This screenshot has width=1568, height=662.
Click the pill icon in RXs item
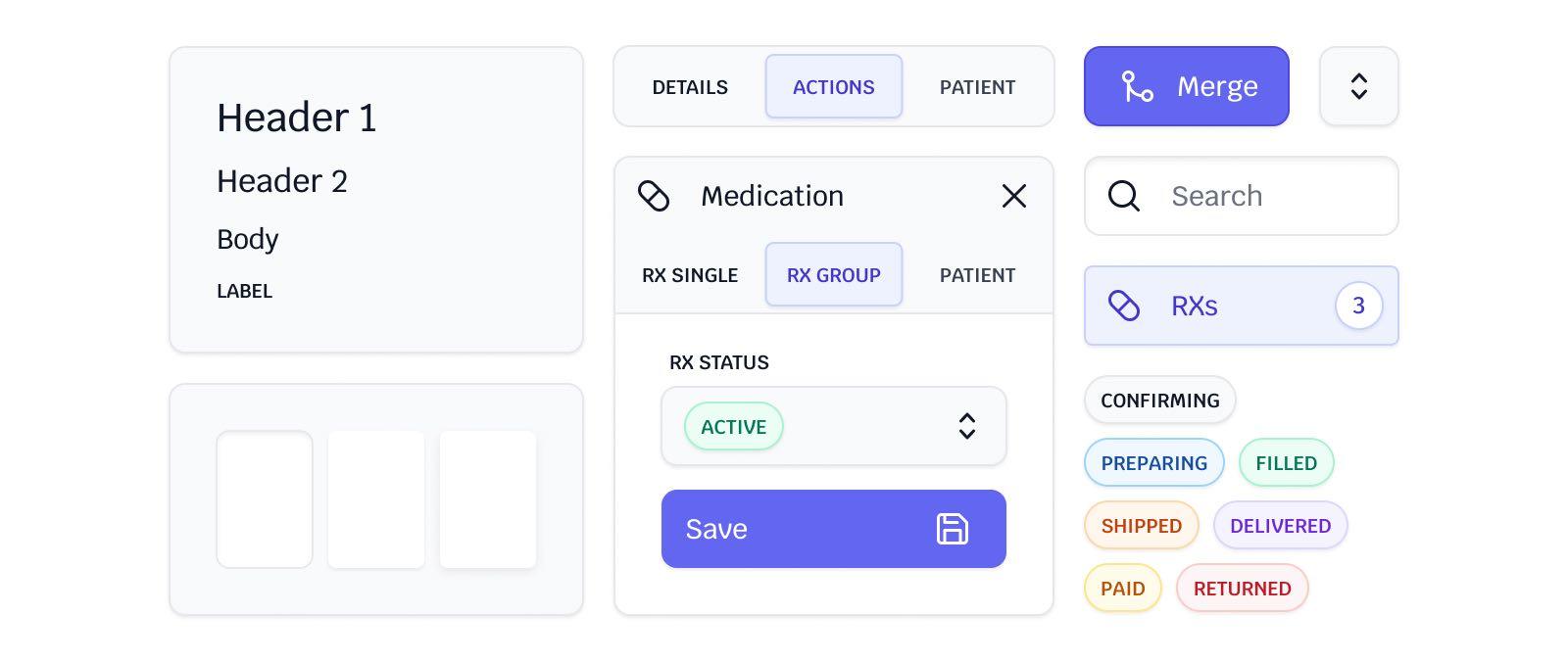[1124, 306]
